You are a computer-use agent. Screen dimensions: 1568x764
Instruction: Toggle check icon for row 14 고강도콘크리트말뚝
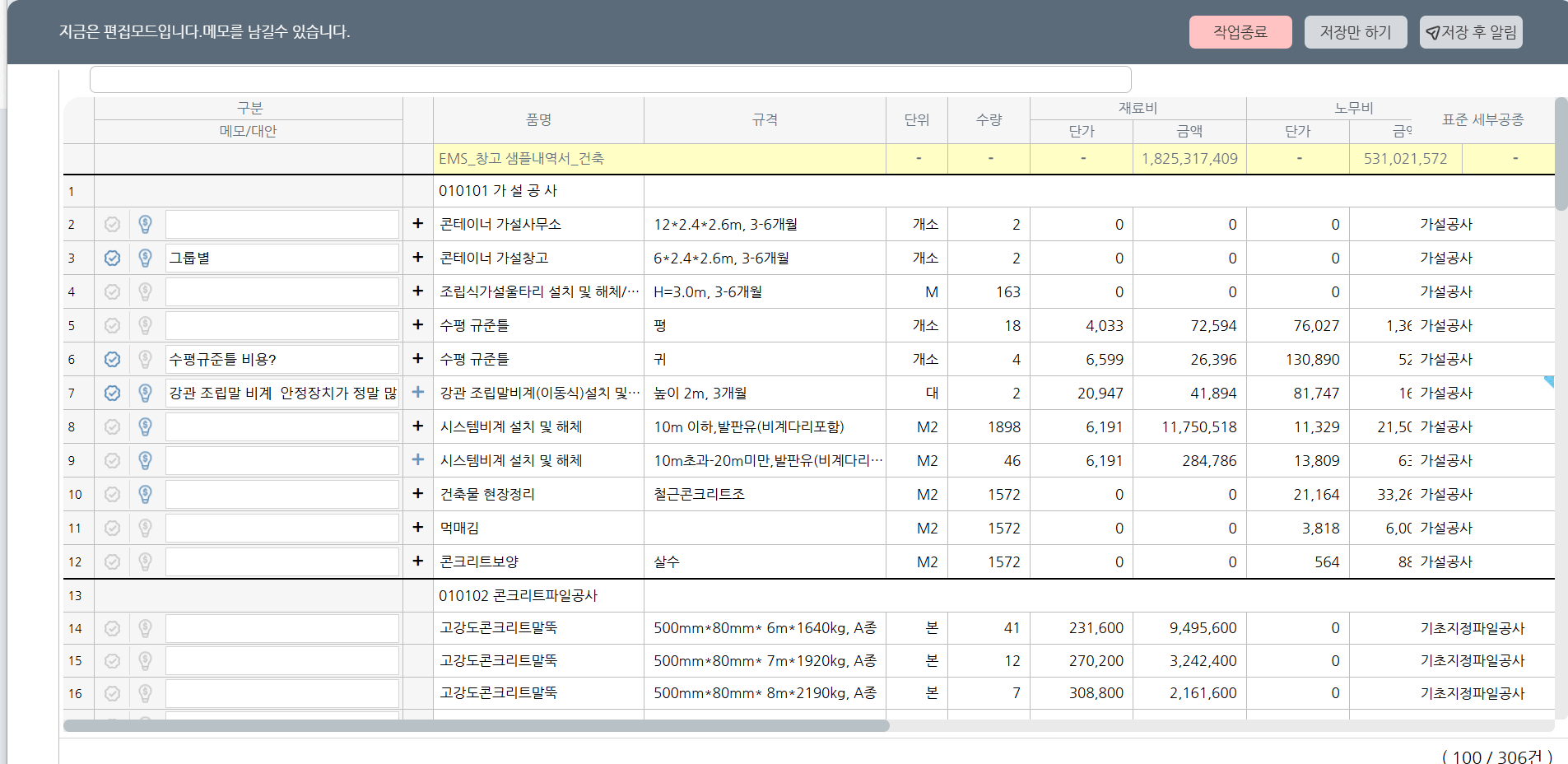click(113, 628)
